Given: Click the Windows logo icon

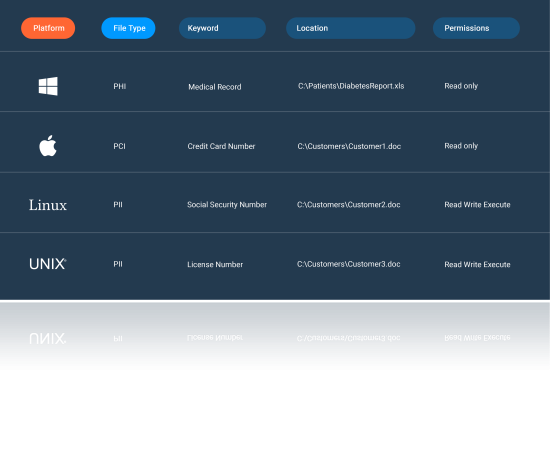Looking at the screenshot, I should click(48, 86).
